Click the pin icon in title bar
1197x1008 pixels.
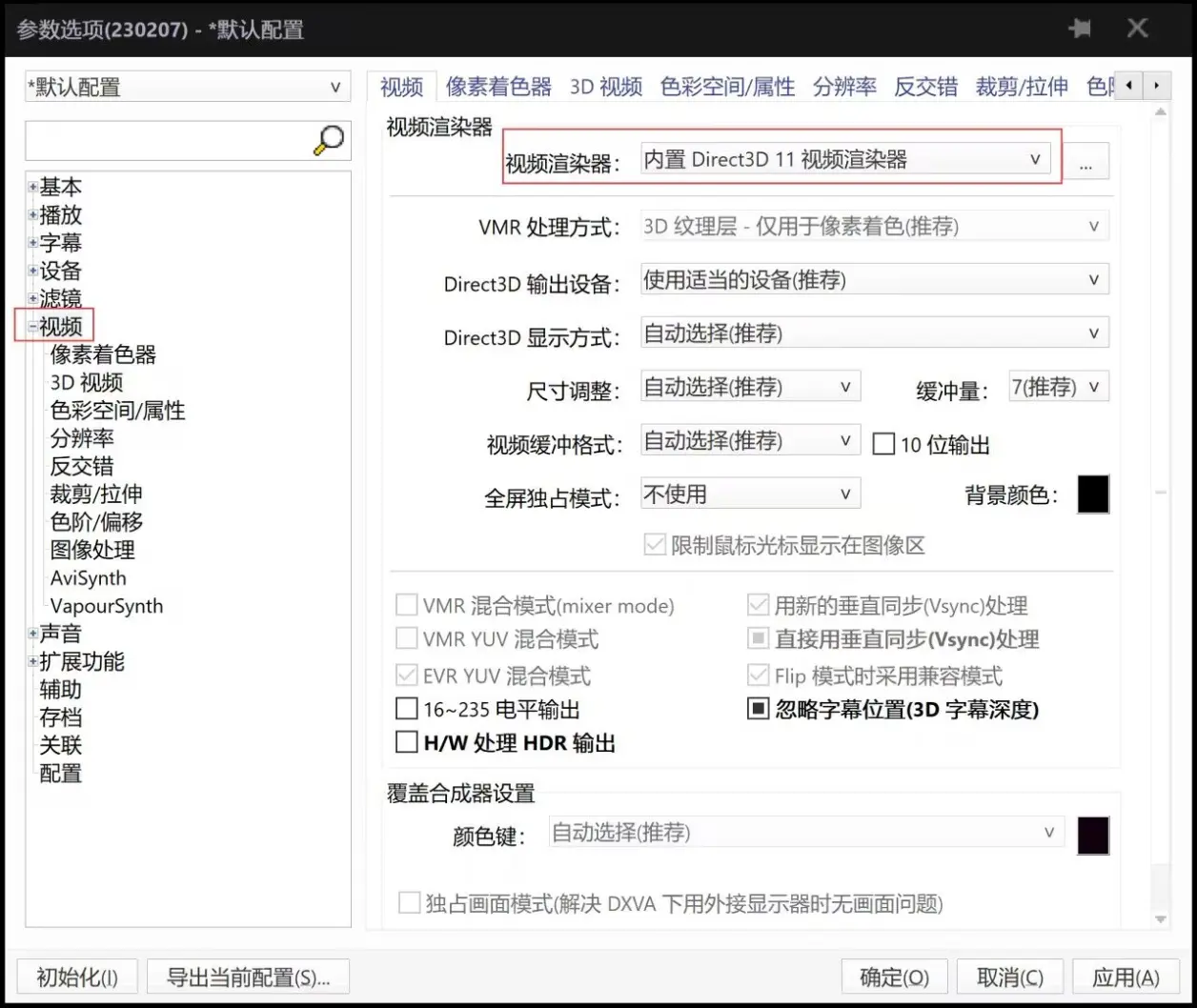[1082, 29]
